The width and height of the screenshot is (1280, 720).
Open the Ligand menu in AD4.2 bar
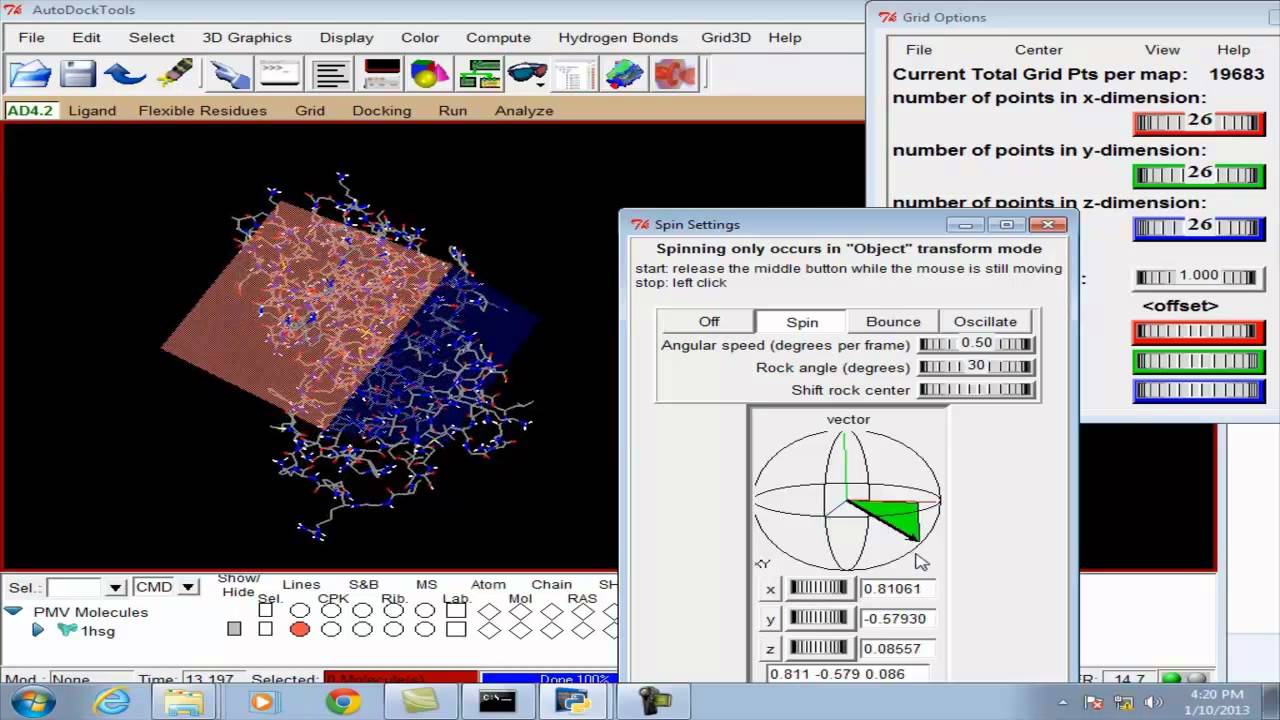click(x=92, y=110)
